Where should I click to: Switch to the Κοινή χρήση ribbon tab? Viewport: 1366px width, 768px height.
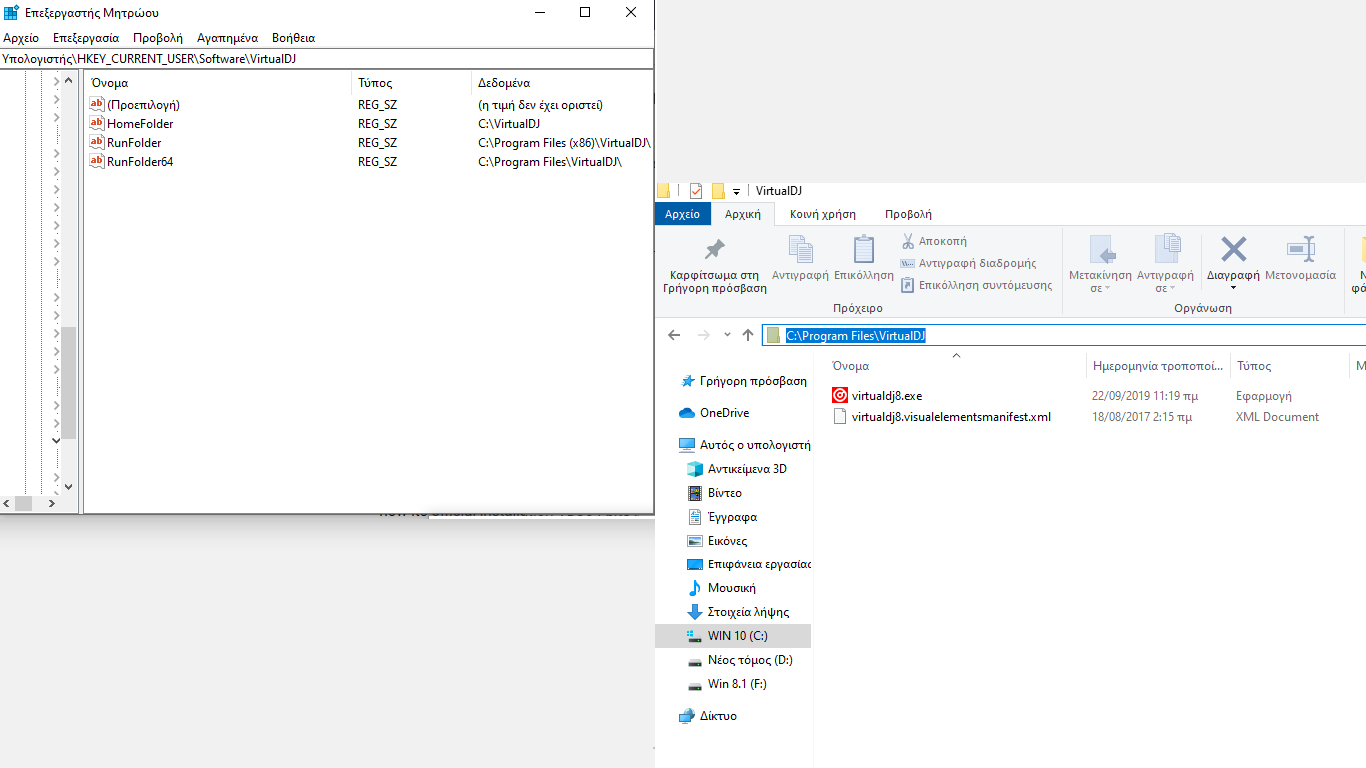822,214
